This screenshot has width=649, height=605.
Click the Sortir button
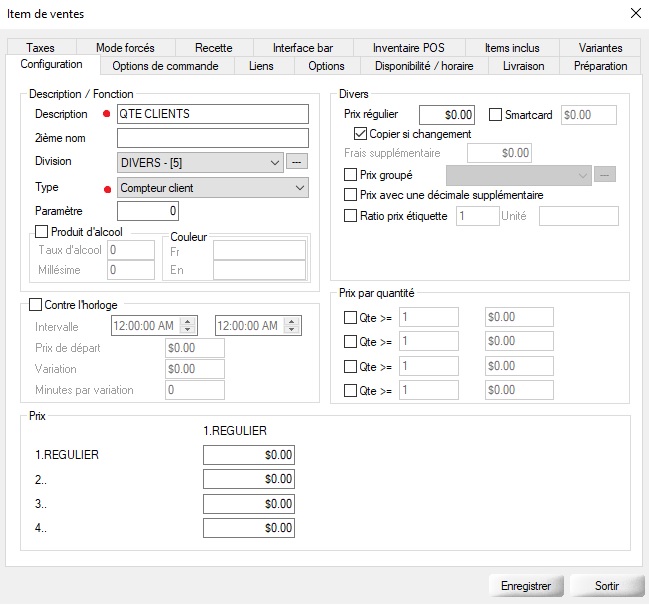coord(607,586)
